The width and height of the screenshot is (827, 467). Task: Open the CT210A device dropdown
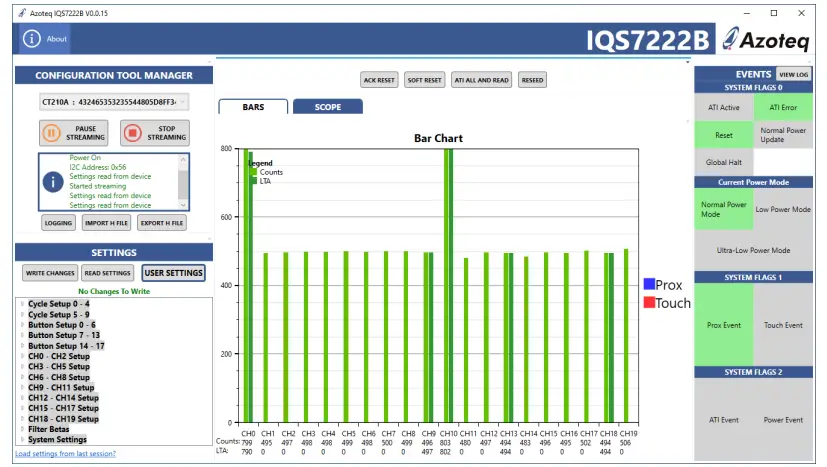[113, 102]
